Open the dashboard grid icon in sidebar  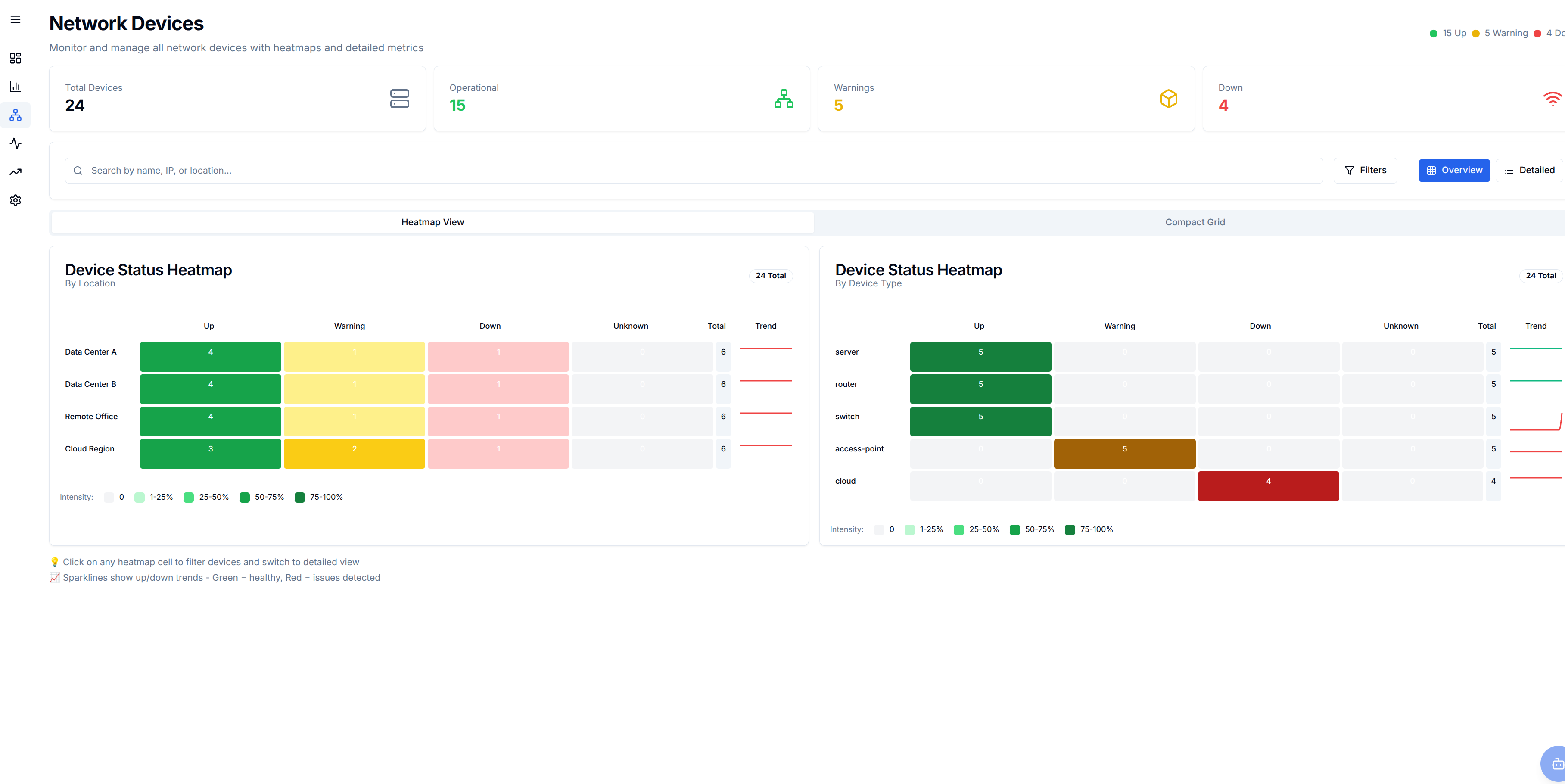15,58
